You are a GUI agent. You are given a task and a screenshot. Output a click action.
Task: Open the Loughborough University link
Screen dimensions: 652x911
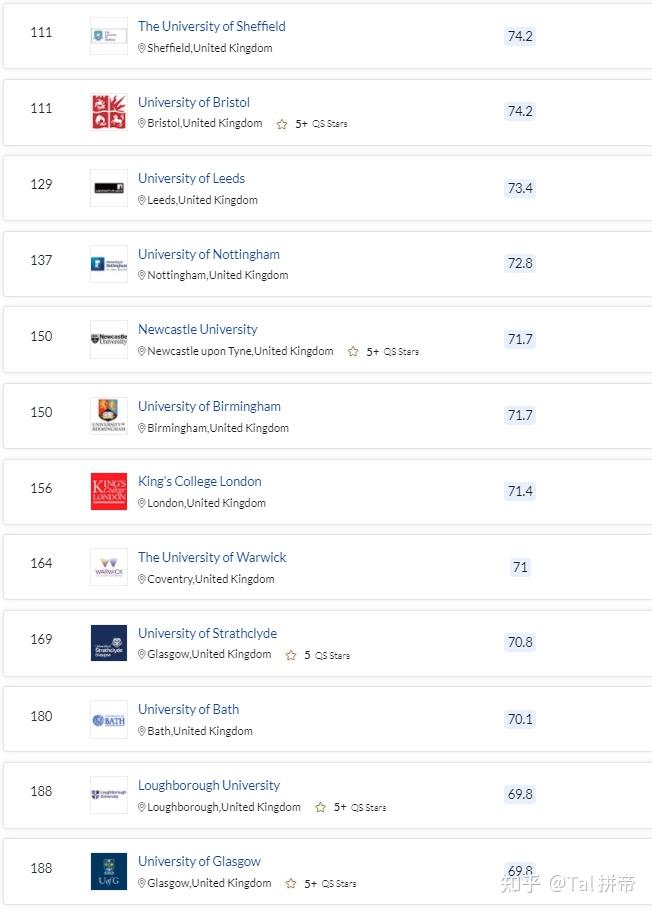point(208,785)
